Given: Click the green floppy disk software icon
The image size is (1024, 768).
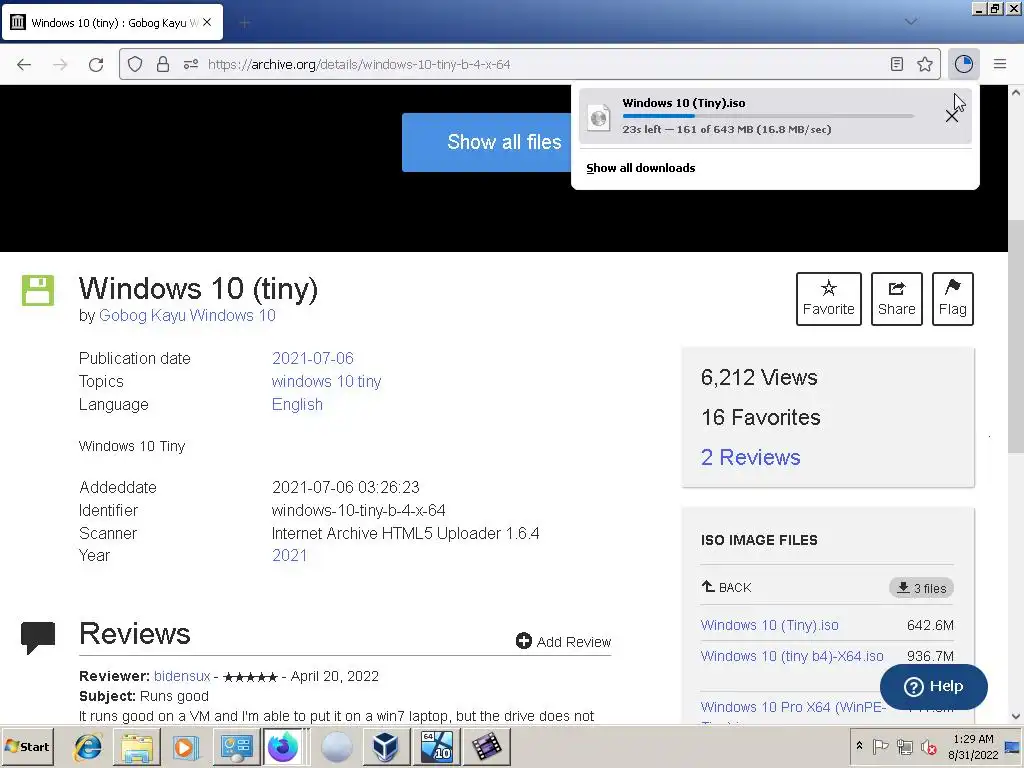Looking at the screenshot, I should coord(38,291).
